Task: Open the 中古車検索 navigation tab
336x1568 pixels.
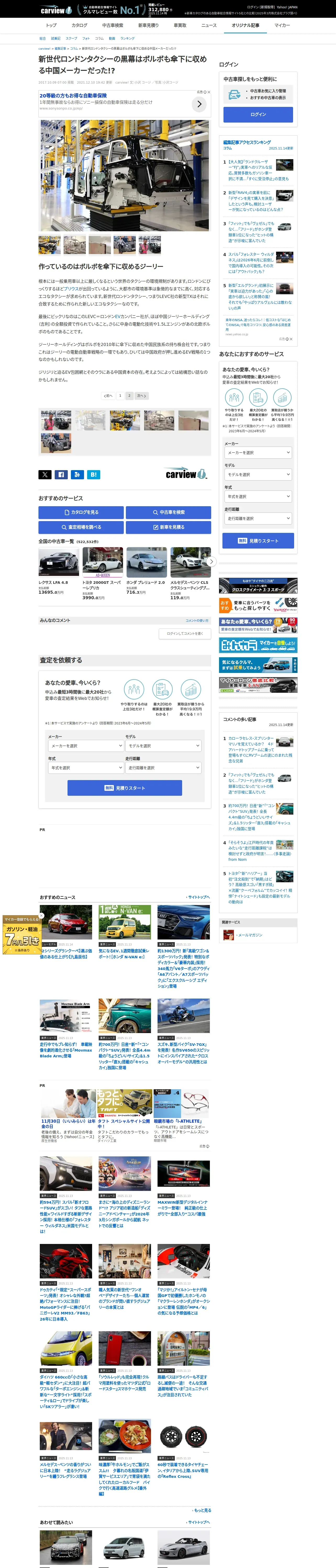Action: (113, 26)
